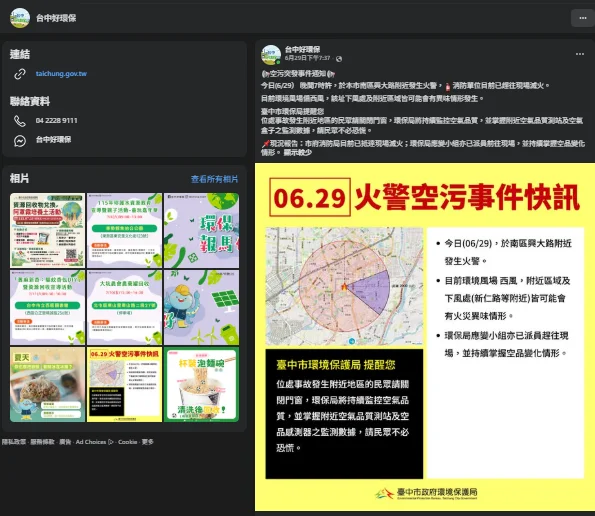Open the 夏天 food photo thumbnail

[47, 384]
